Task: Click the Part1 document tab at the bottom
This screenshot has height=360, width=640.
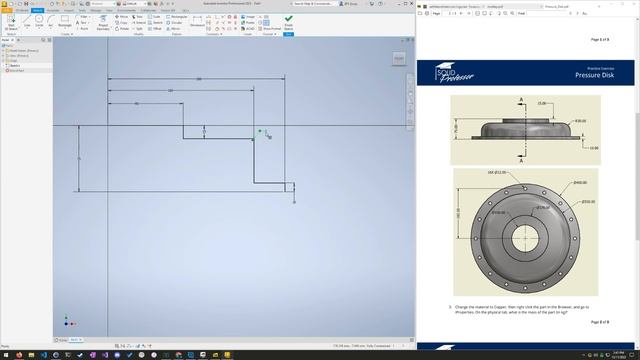Action: coord(76,340)
